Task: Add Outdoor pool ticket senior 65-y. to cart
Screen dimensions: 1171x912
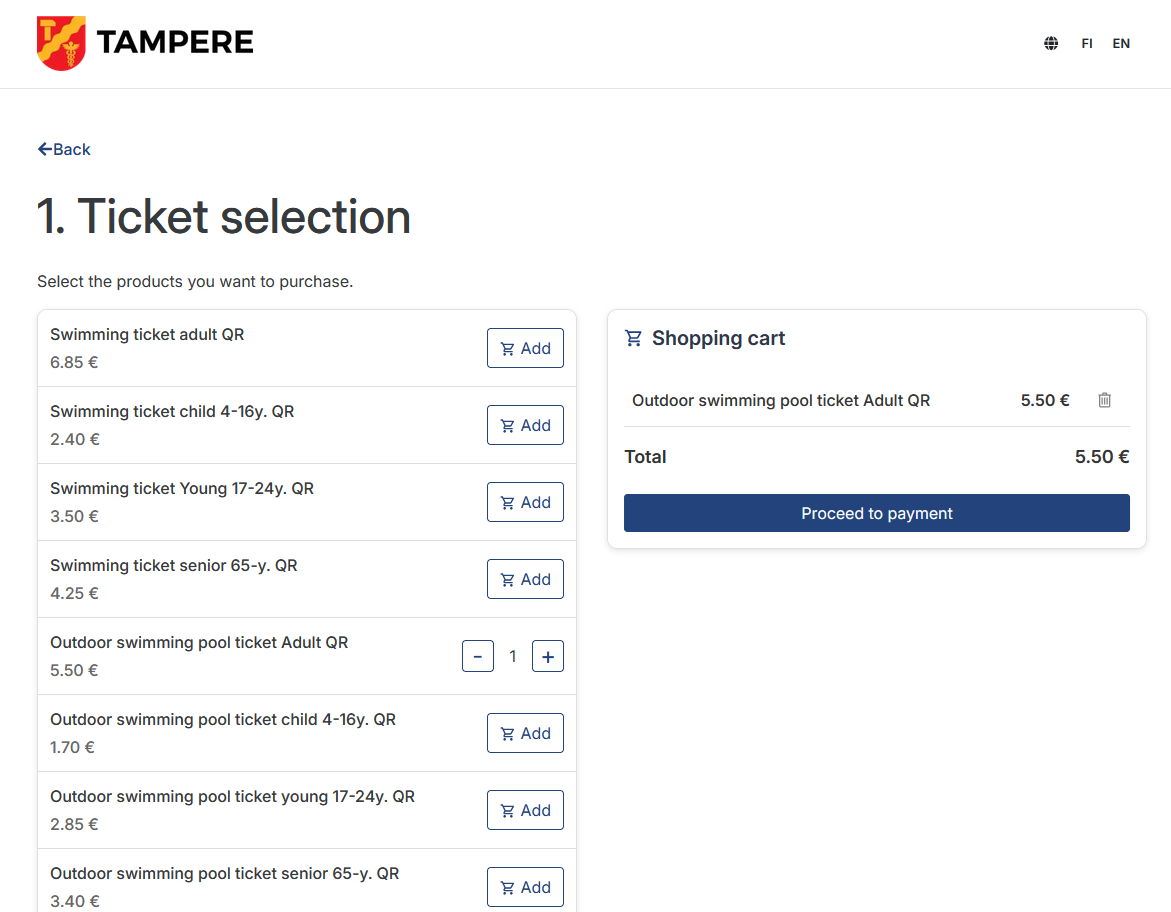Action: pyautogui.click(x=525, y=887)
